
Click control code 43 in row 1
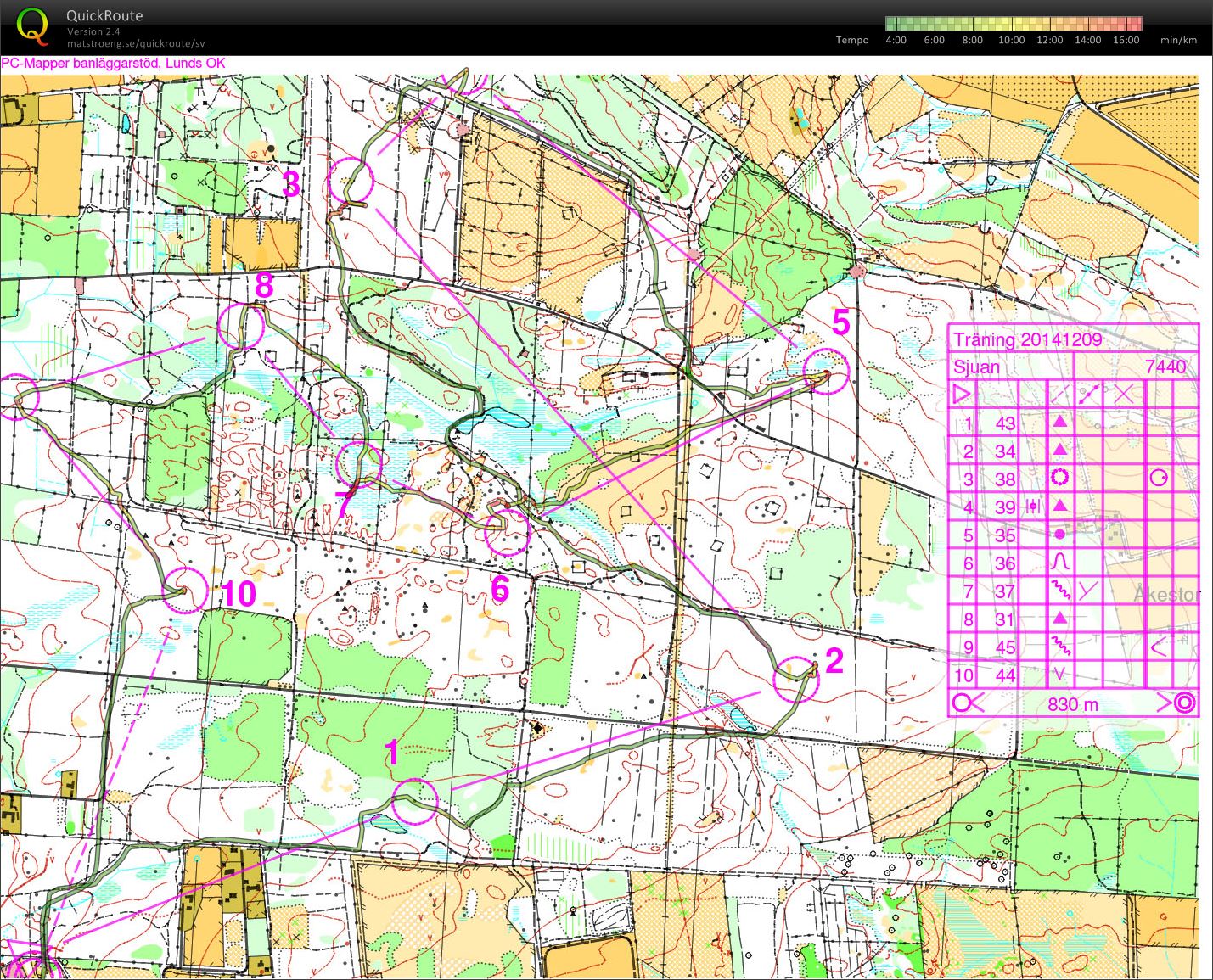coord(1005,423)
